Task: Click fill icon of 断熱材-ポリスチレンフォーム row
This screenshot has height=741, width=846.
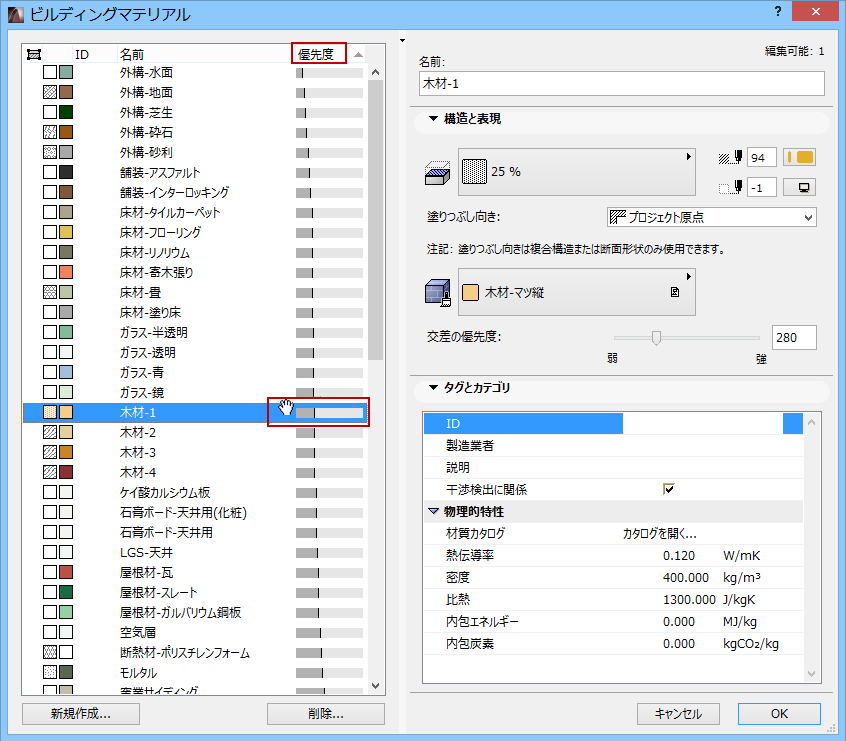Action: tap(50, 652)
